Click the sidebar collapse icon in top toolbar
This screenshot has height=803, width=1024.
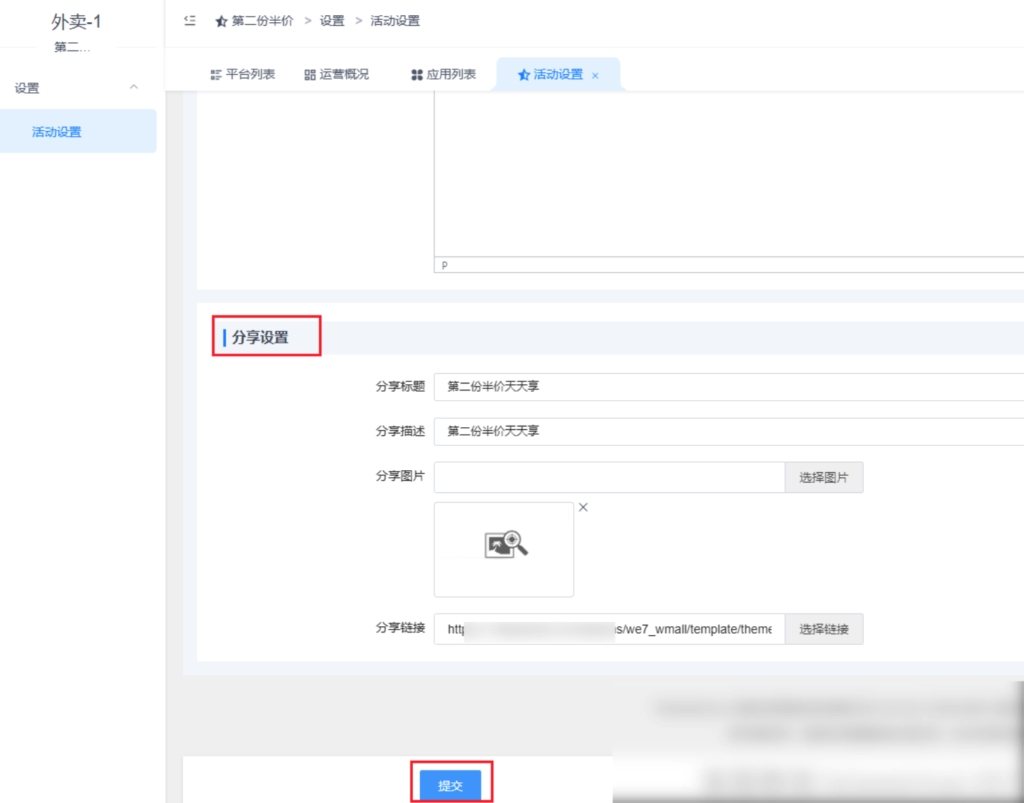pyautogui.click(x=189, y=20)
